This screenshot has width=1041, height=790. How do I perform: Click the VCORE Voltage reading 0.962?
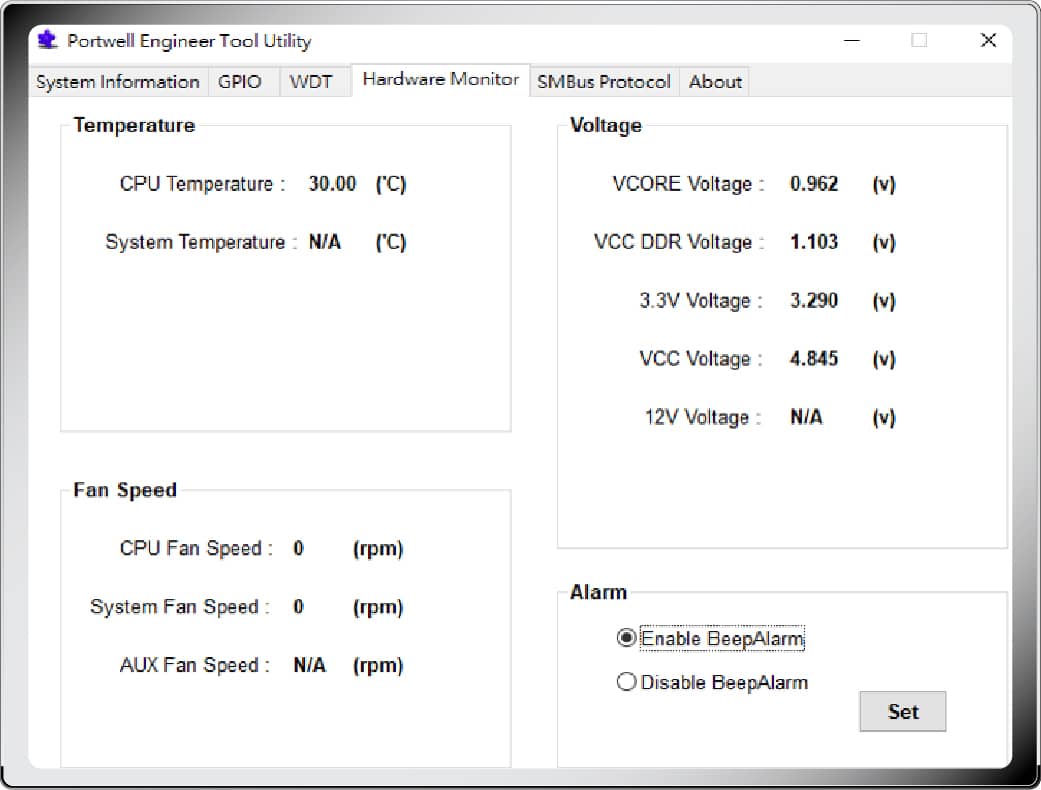[x=814, y=184]
